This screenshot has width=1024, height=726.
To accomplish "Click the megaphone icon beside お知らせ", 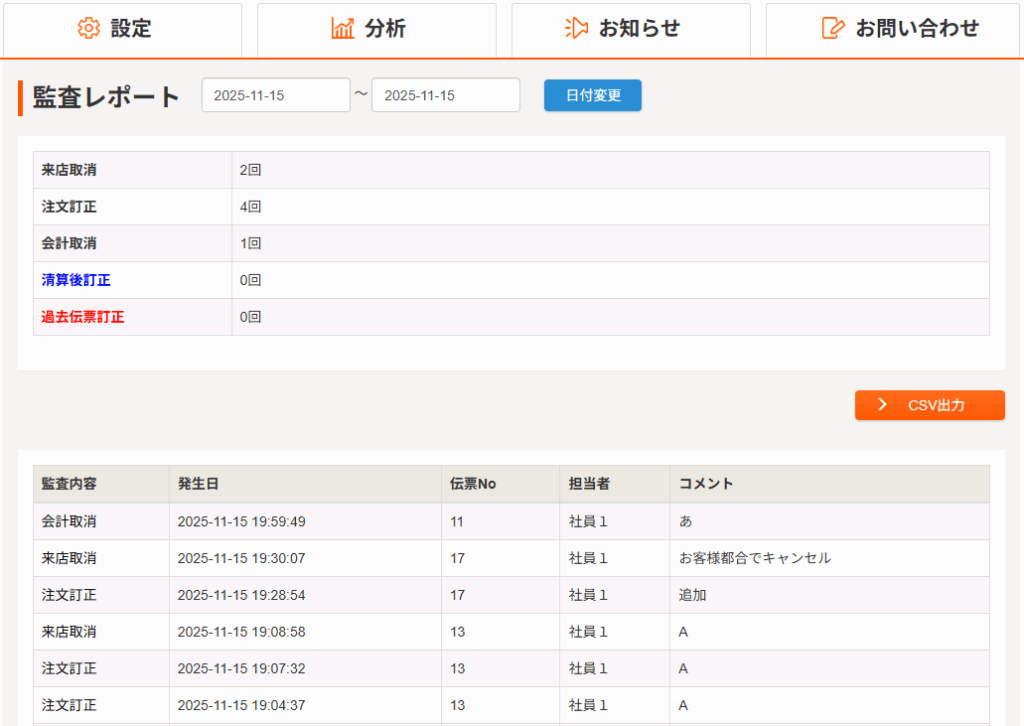I will 576,29.
